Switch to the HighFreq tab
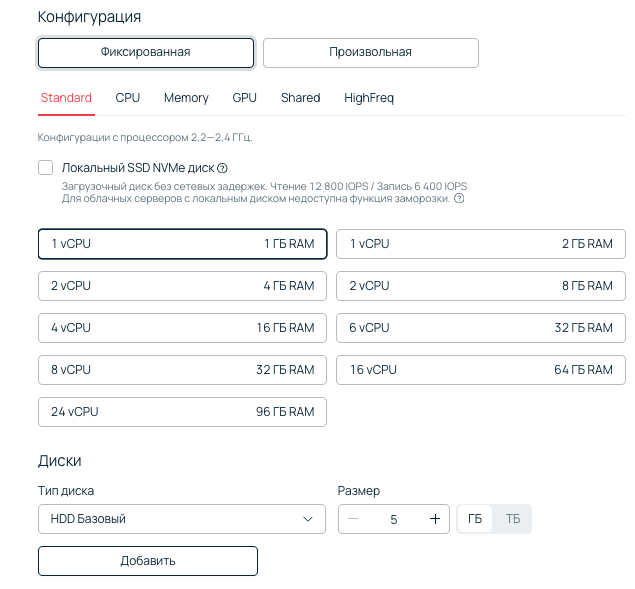This screenshot has height=589, width=635. coord(369,98)
